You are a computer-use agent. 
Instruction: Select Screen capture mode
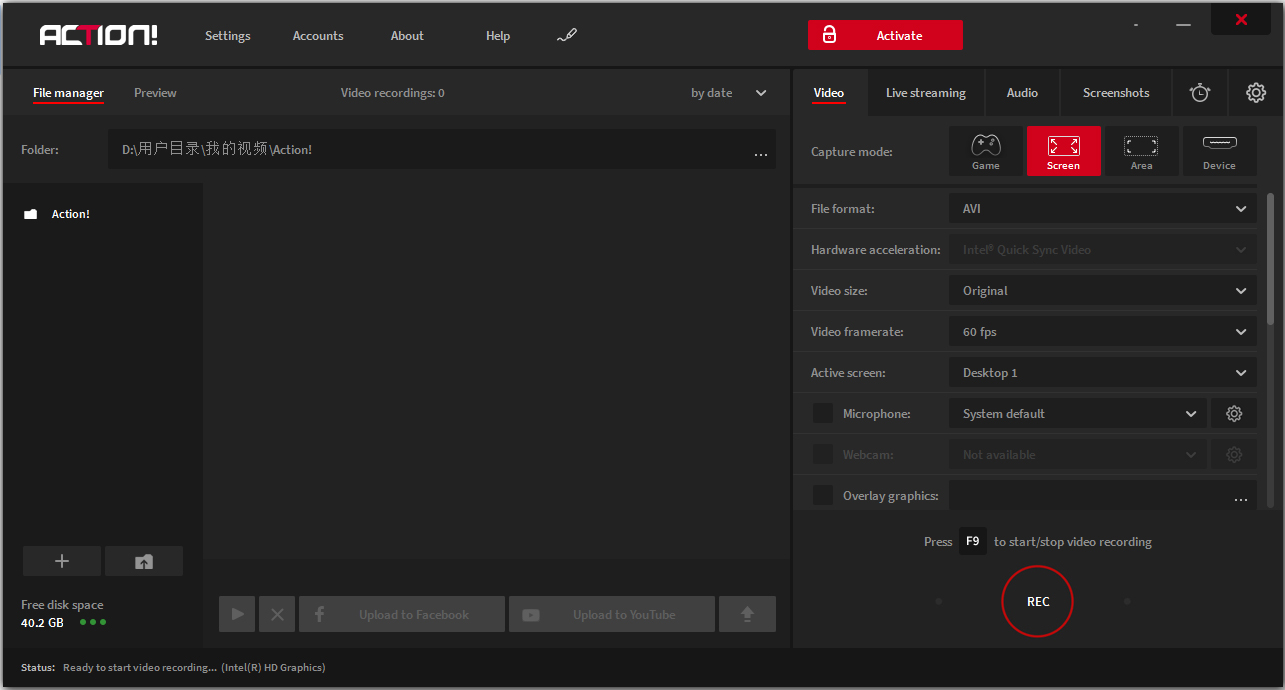point(1064,151)
